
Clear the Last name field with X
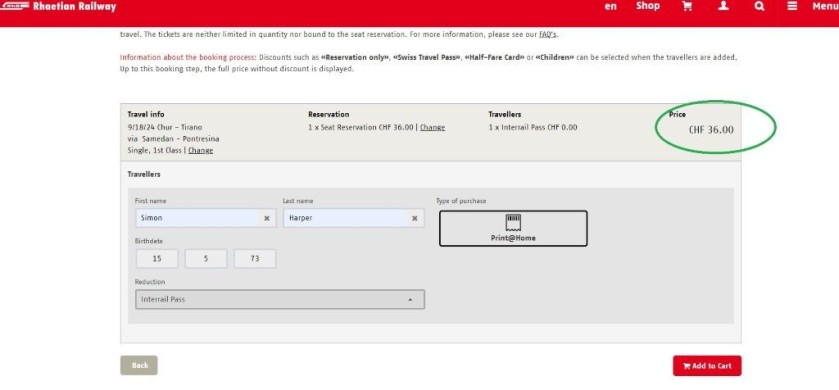[414, 218]
